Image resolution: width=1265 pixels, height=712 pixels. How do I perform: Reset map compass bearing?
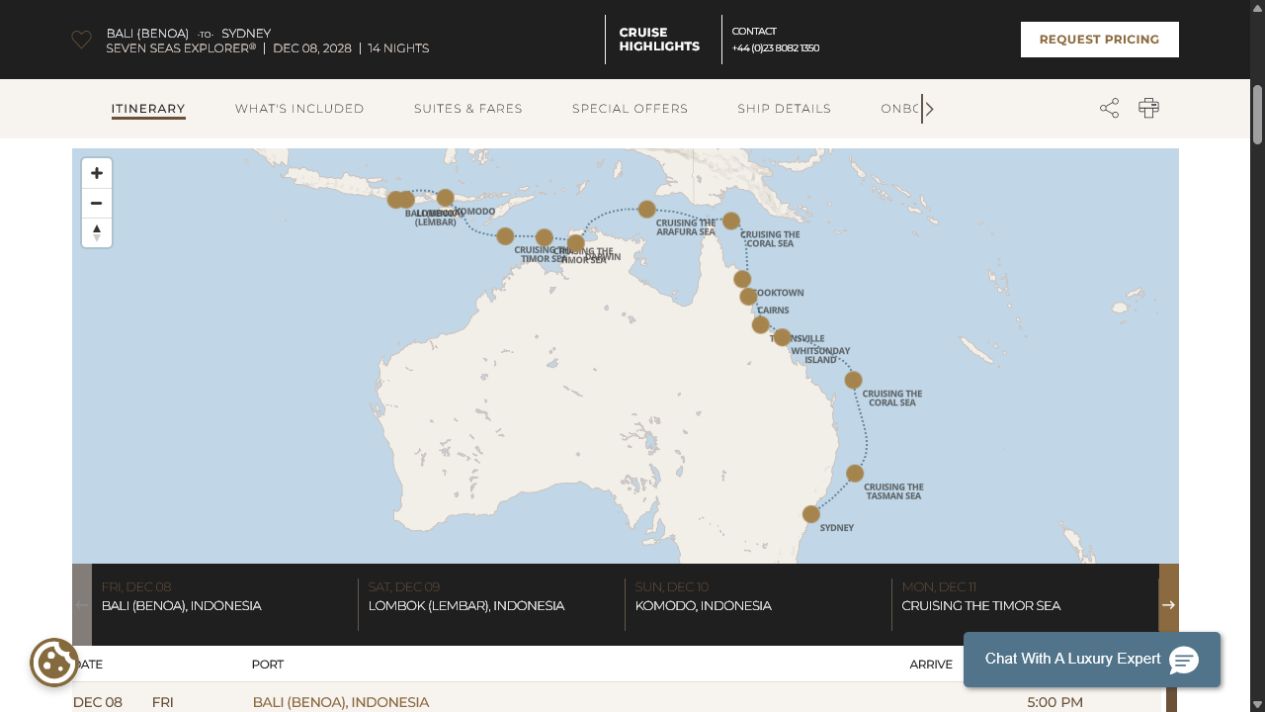click(96, 232)
